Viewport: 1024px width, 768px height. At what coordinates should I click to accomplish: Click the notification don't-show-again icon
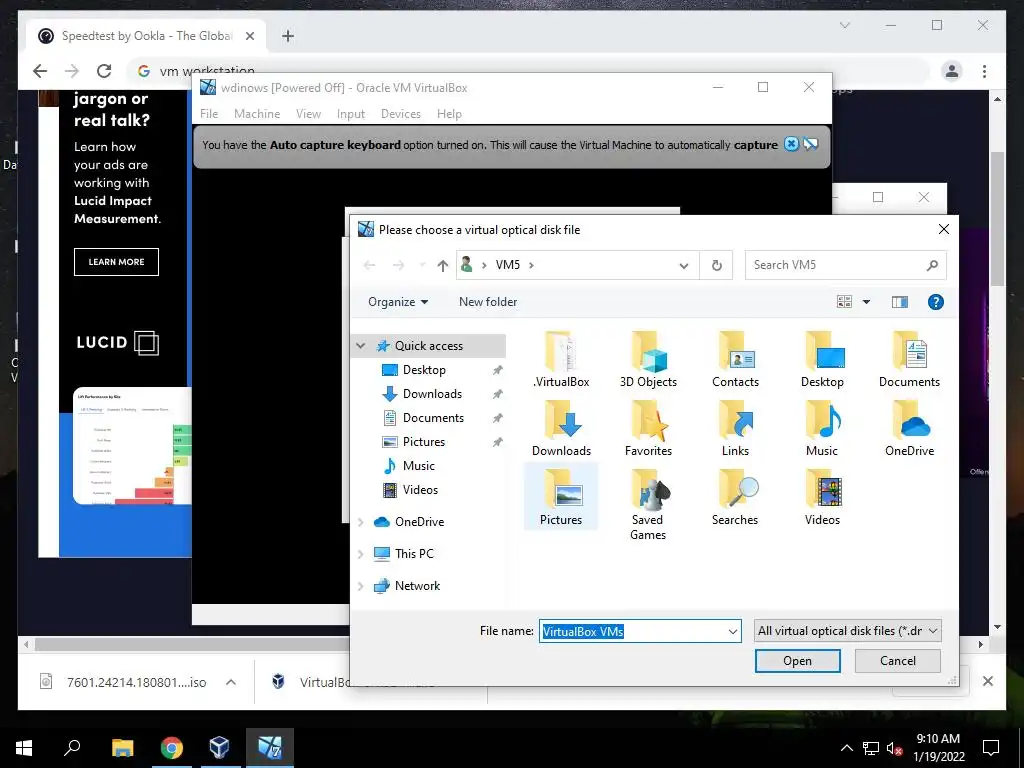[x=810, y=144]
